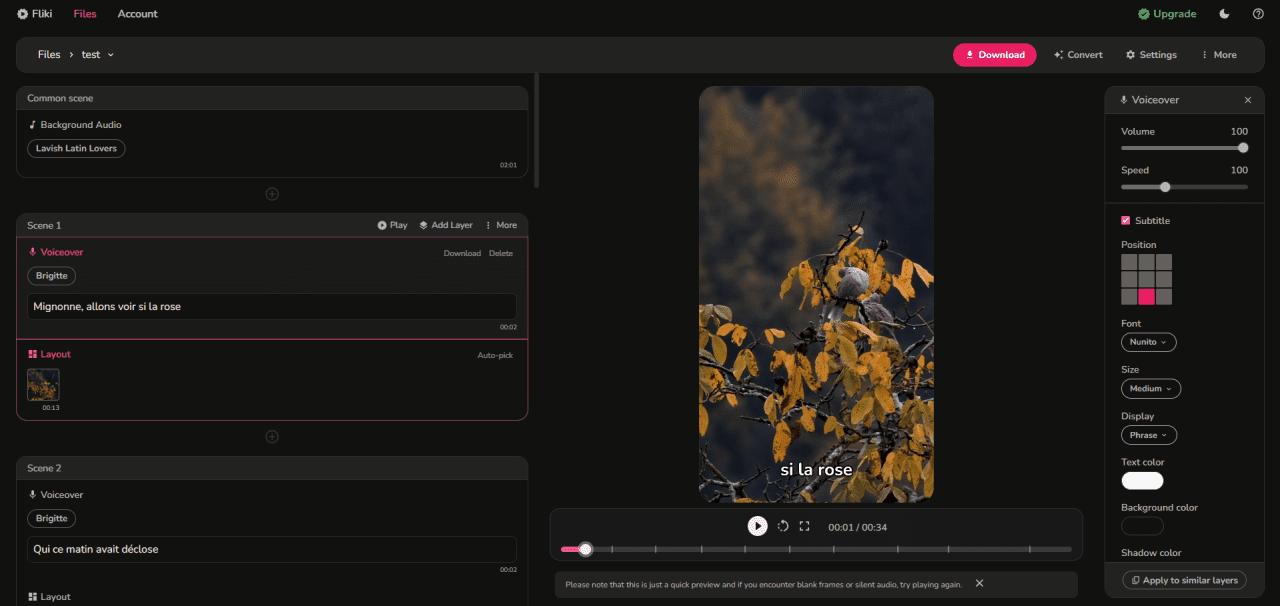Set subtitle position to top-center cell
The width and height of the screenshot is (1280, 606).
click(x=1146, y=262)
